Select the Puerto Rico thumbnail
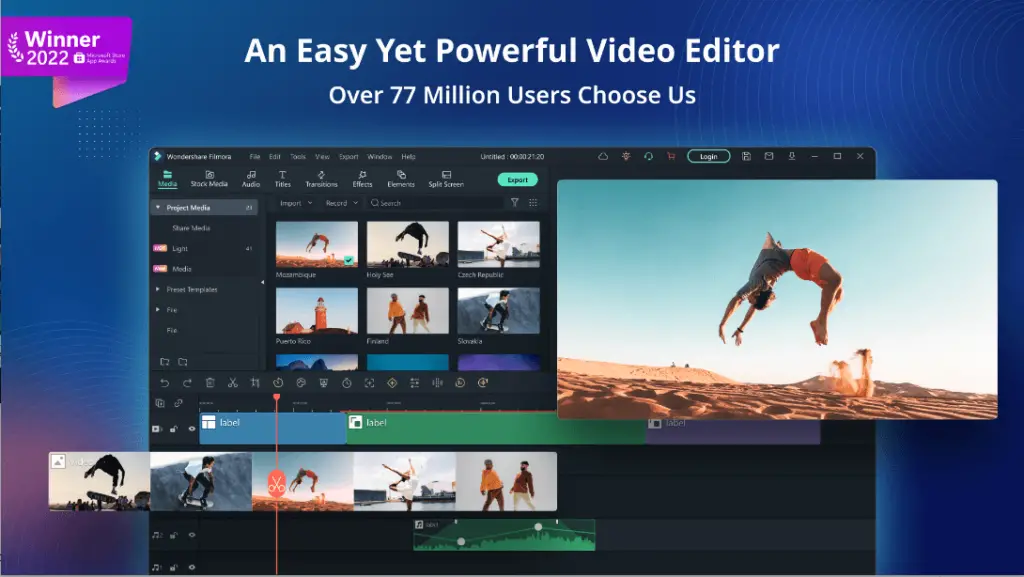This screenshot has width=1024, height=577. 317,311
